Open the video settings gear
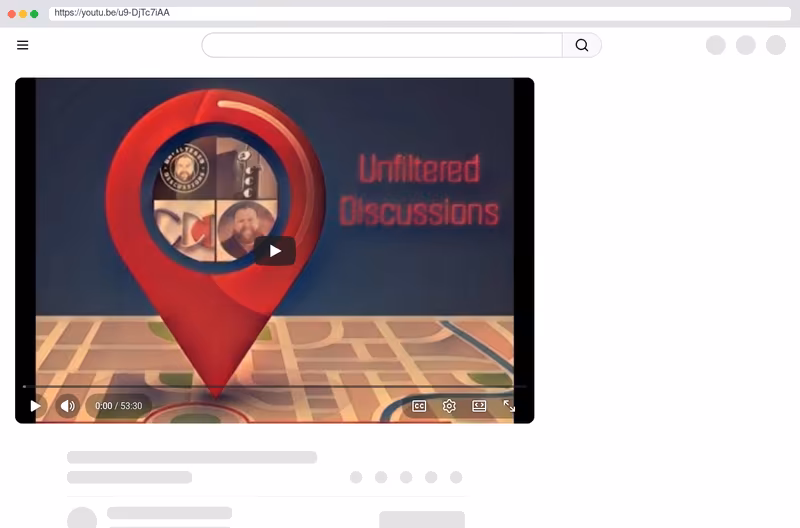The width and height of the screenshot is (800, 528). [449, 406]
